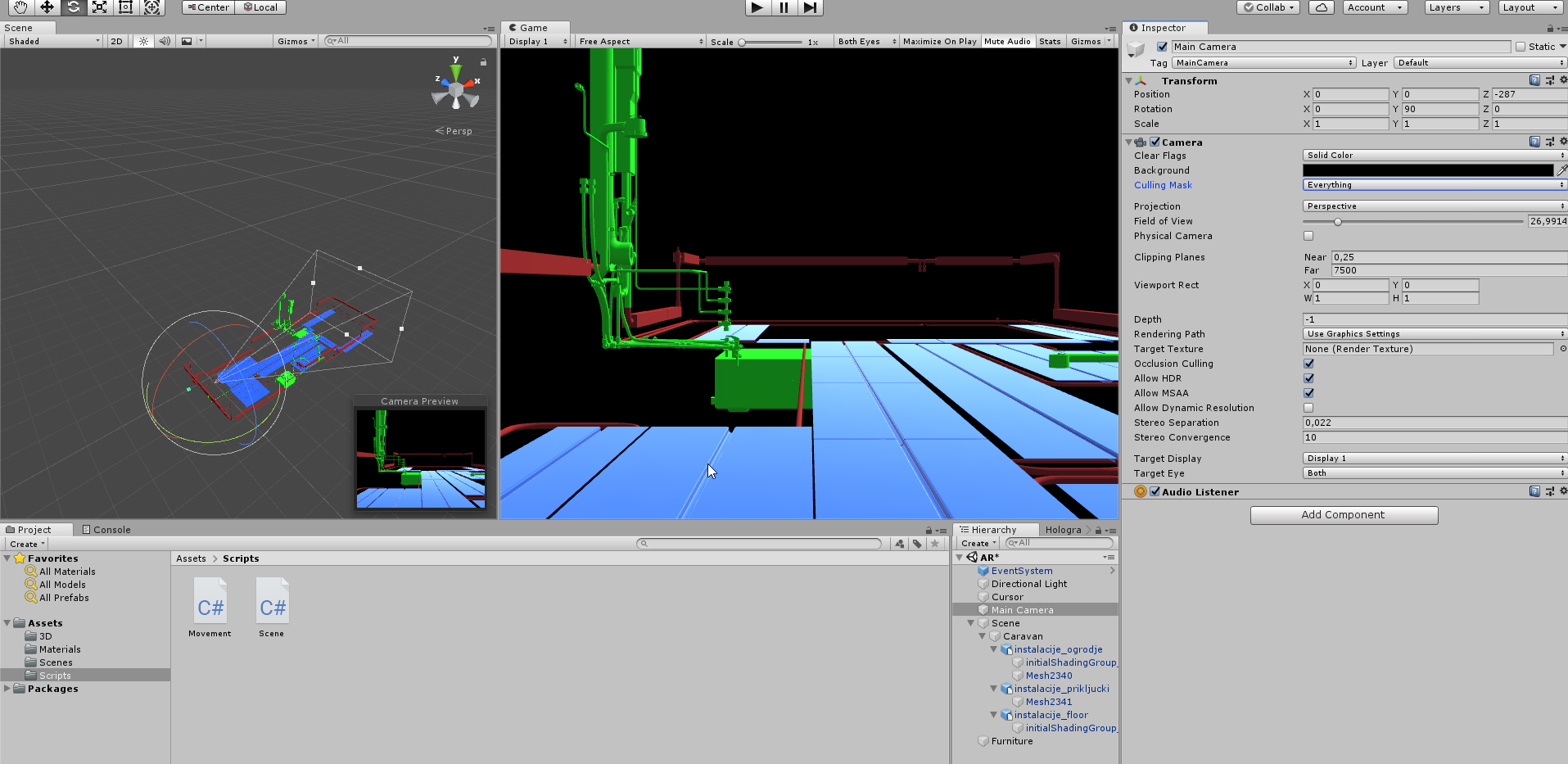Disable Occlusion Culling checkbox

pyautogui.click(x=1308, y=364)
